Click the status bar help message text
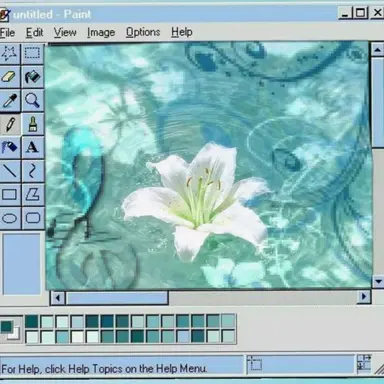Screen dimensions: 384x384 [x=104, y=369]
